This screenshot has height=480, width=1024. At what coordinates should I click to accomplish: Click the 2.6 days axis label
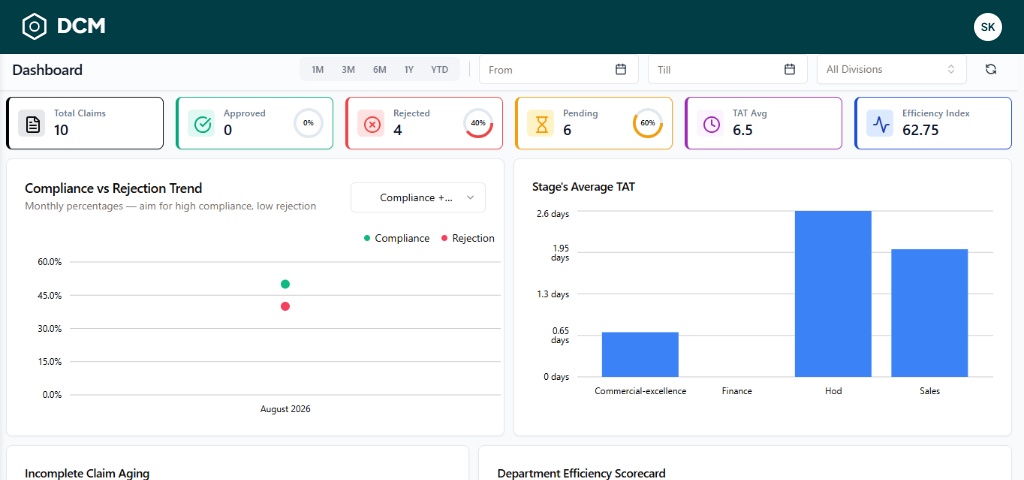(552, 214)
